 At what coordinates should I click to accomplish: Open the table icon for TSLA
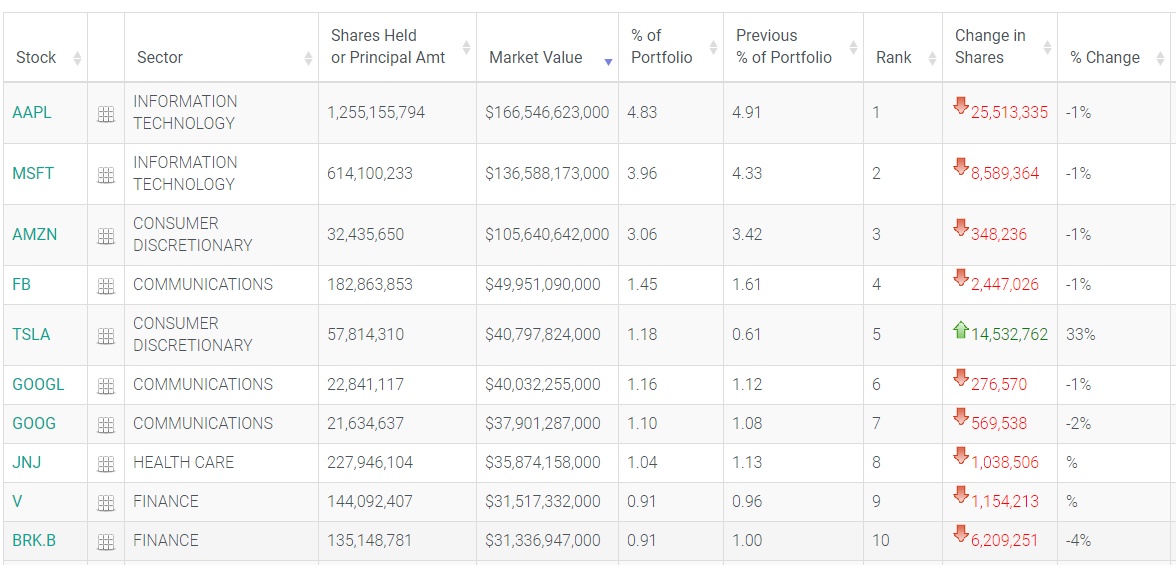point(106,336)
